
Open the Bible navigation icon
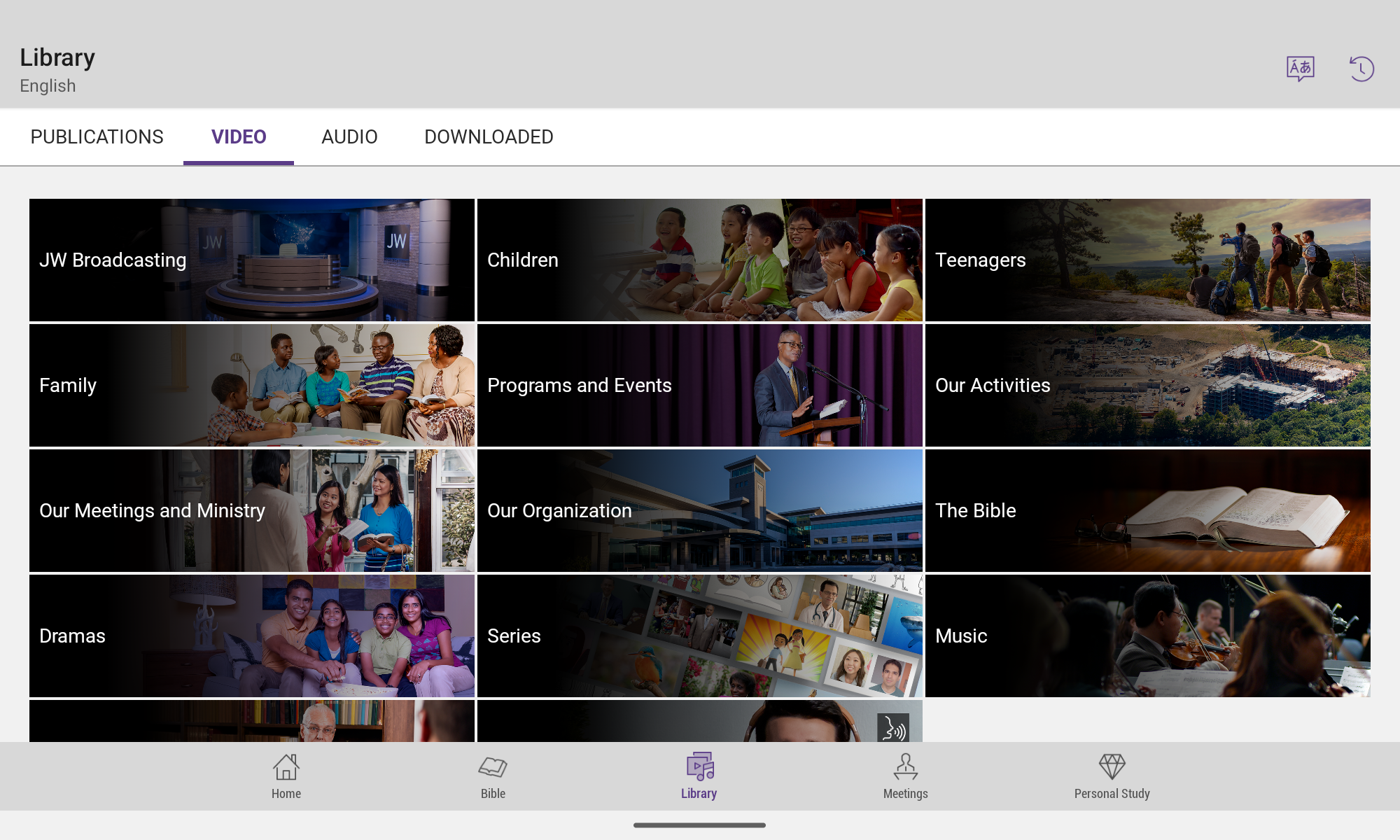493,776
